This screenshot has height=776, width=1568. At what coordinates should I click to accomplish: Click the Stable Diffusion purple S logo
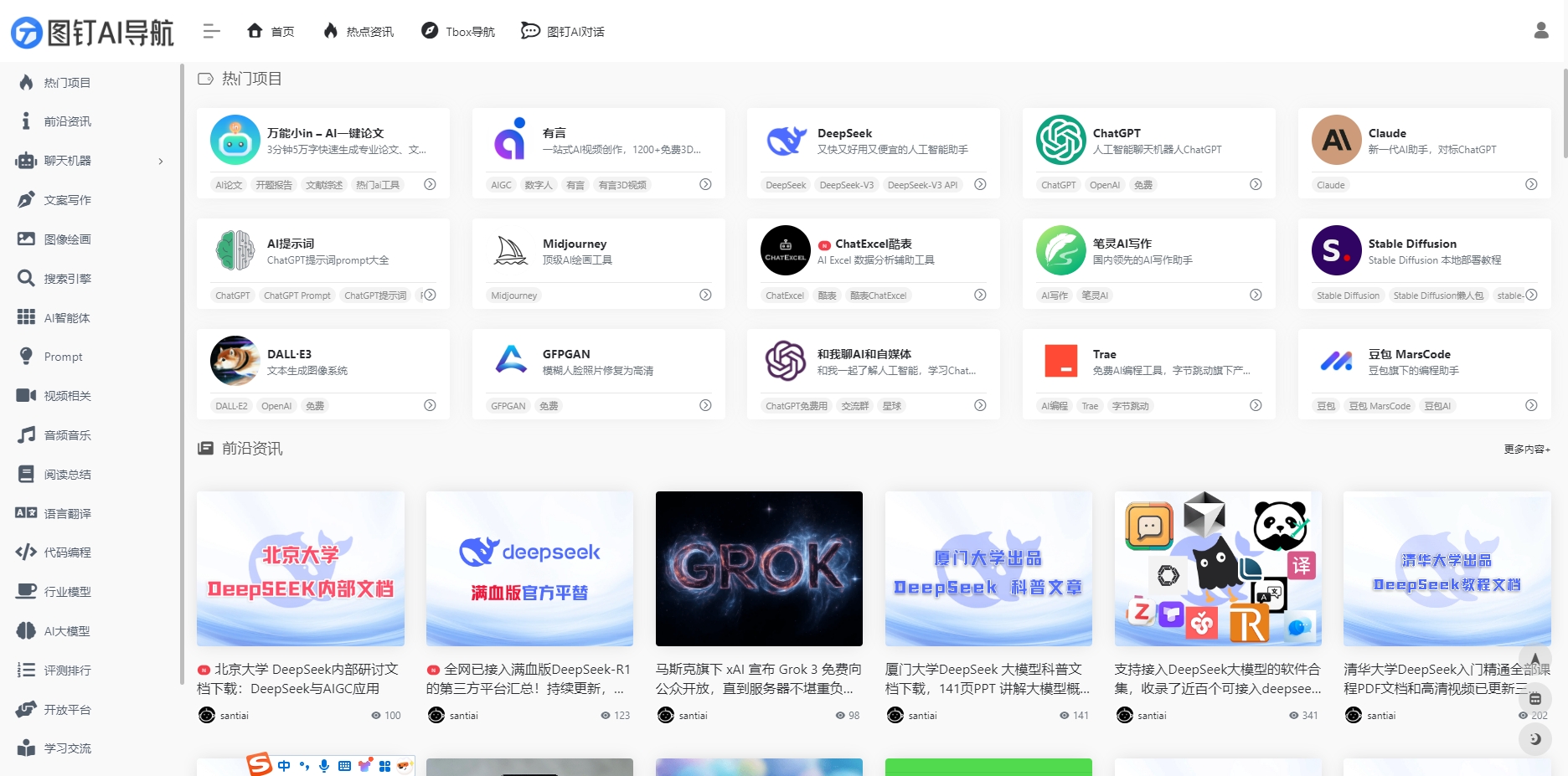click(x=1336, y=250)
